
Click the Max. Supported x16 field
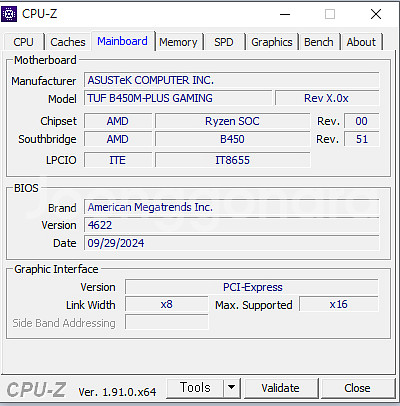[339, 304]
